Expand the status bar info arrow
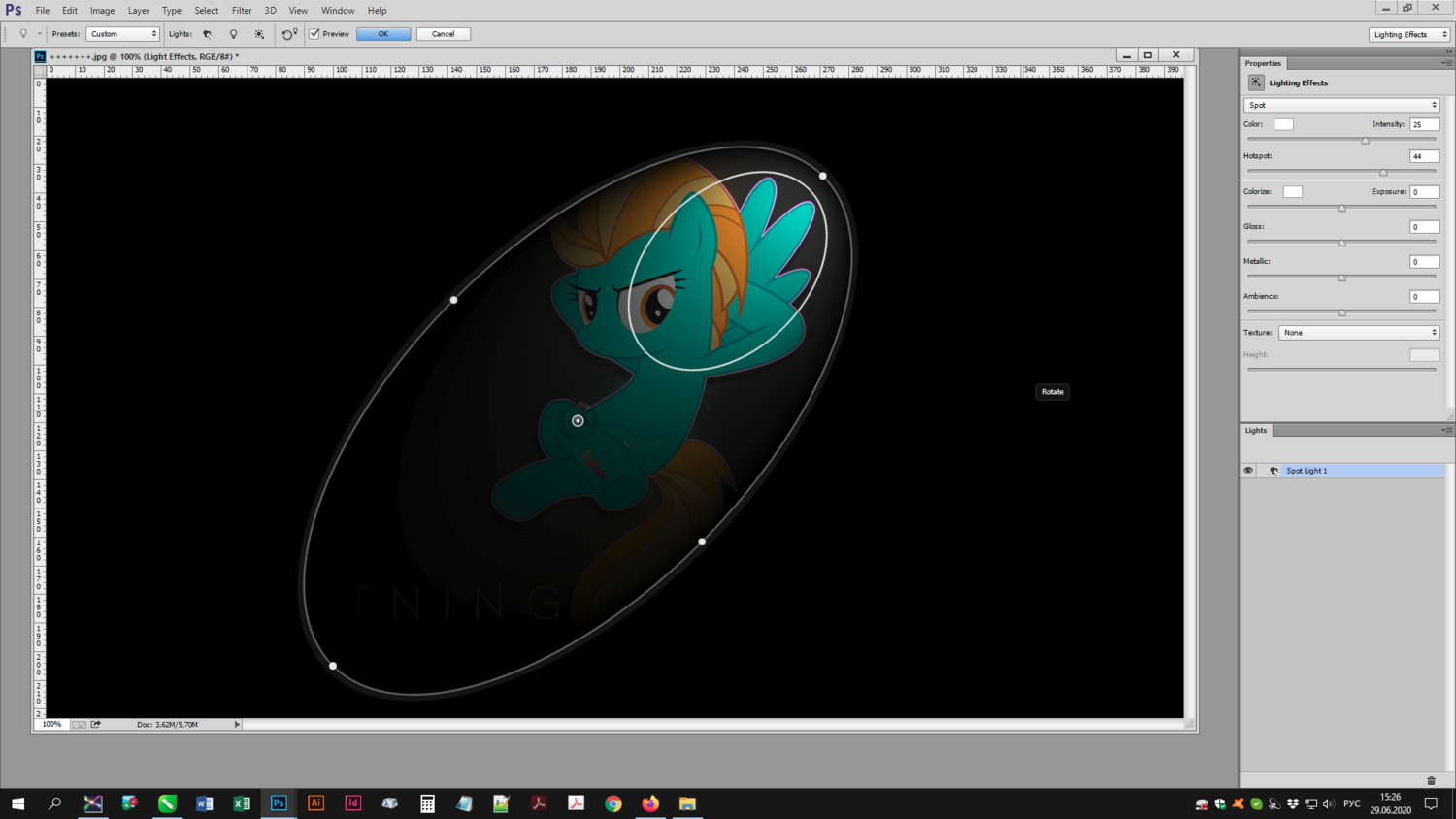 tap(237, 724)
